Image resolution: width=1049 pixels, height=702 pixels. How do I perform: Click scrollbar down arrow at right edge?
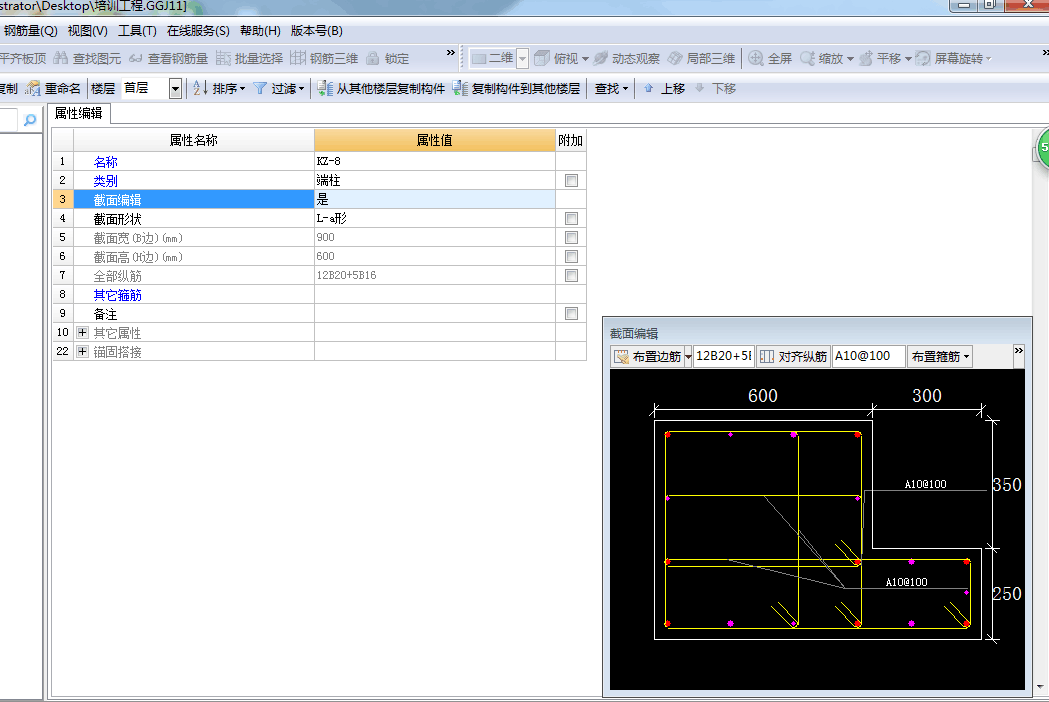click(1040, 687)
